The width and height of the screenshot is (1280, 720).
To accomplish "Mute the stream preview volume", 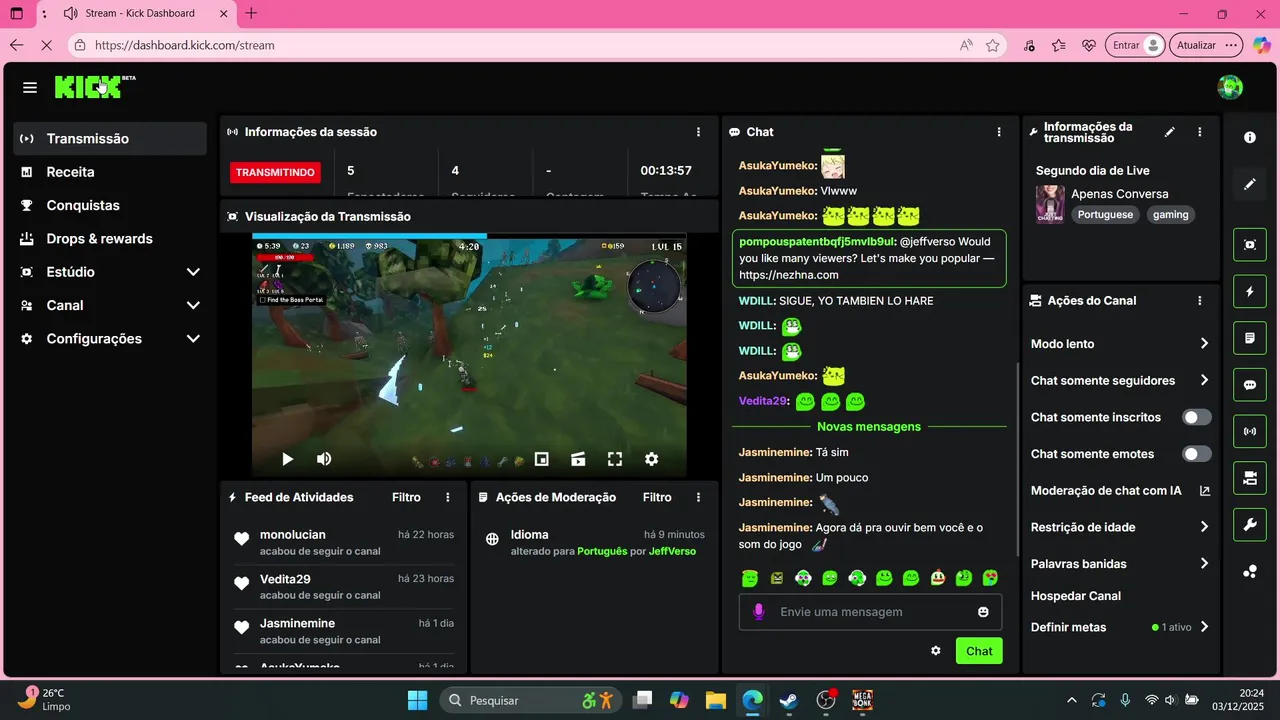I will (324, 459).
